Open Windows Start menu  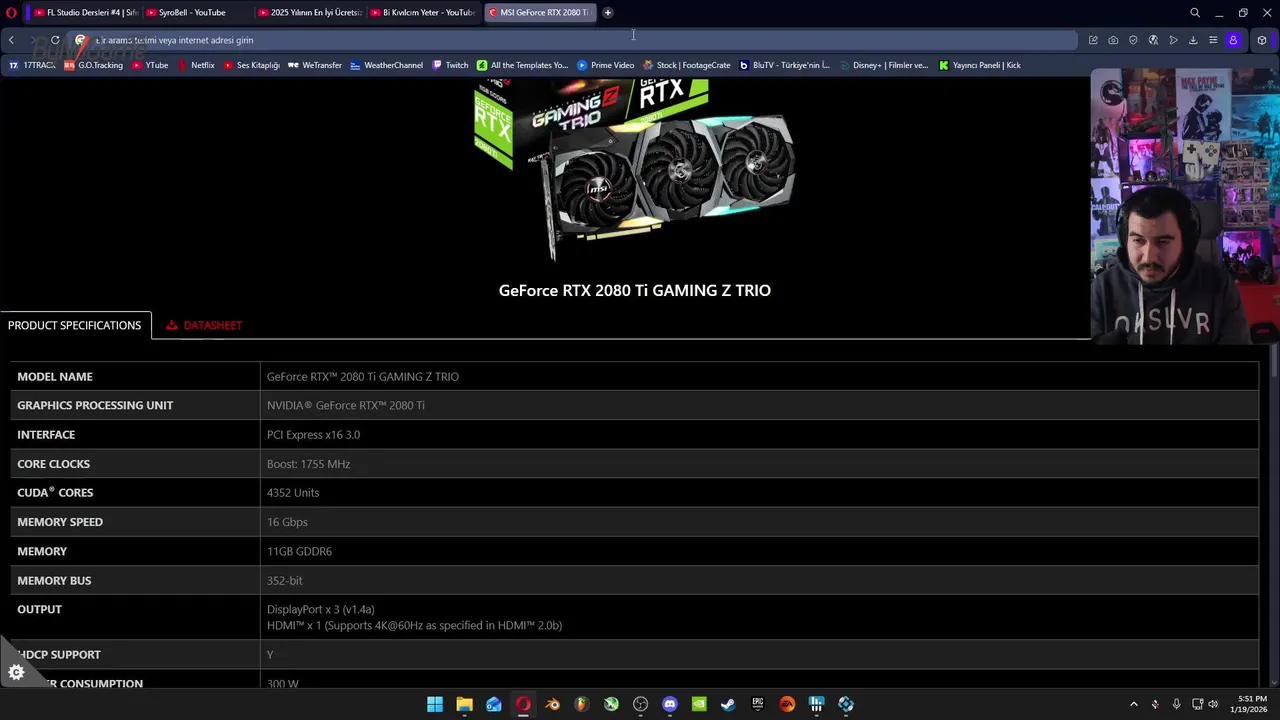(435, 704)
